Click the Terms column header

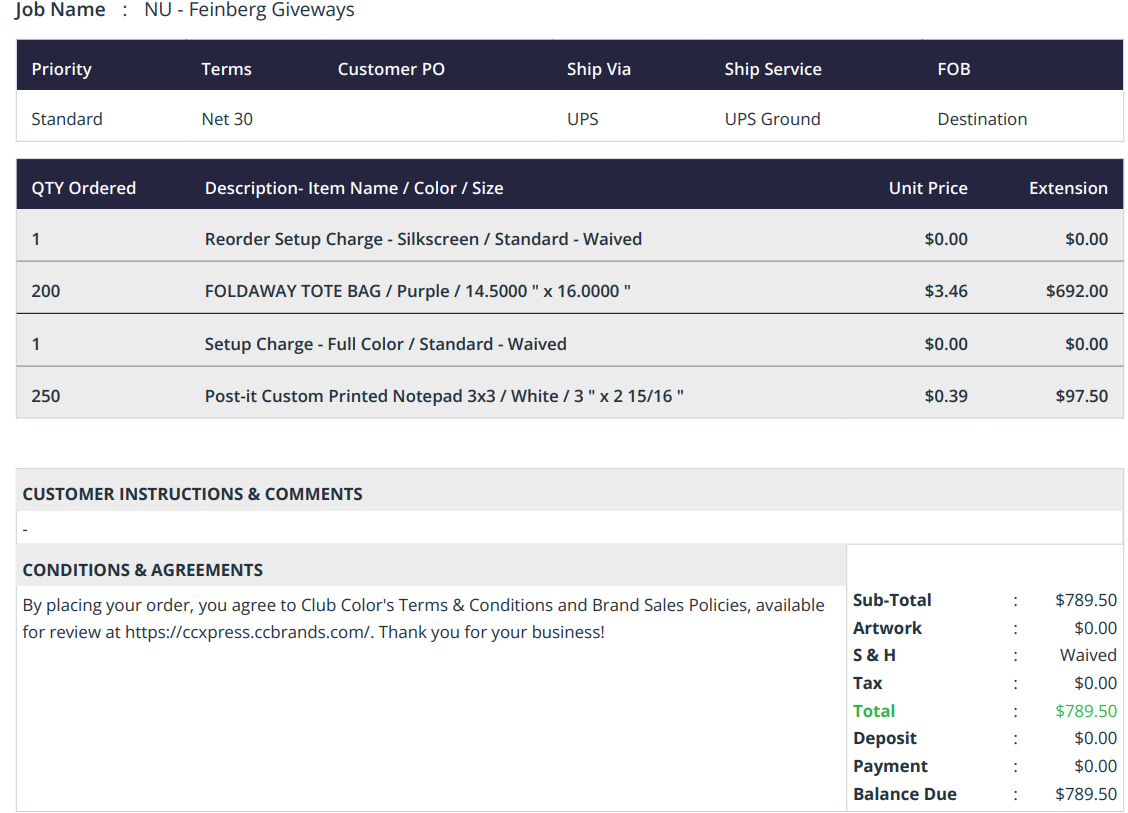[226, 69]
